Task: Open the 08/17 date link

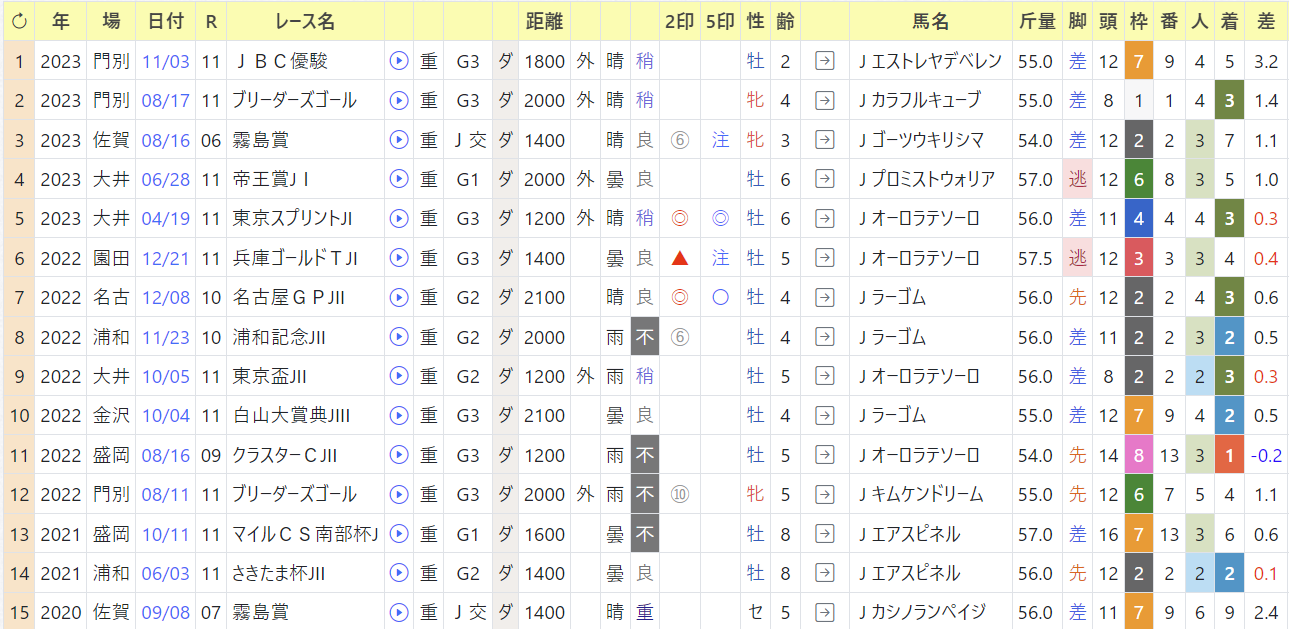Action: coord(165,100)
